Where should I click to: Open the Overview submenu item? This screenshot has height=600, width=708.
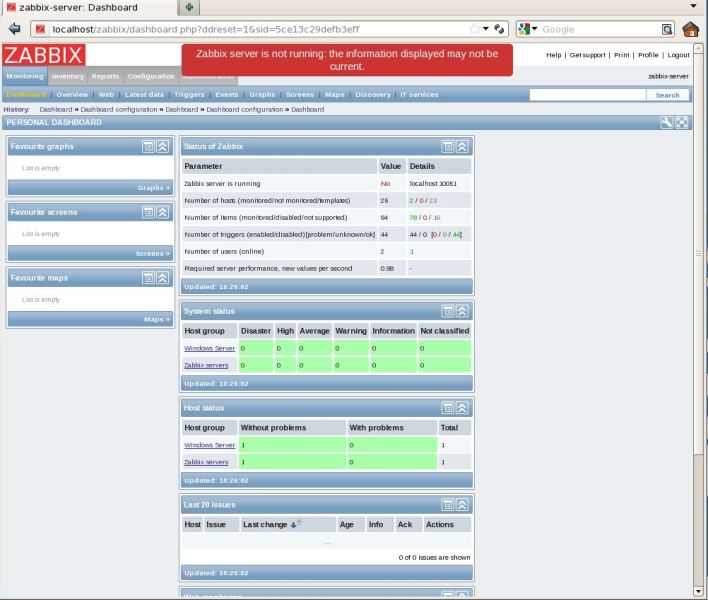(x=72, y=95)
